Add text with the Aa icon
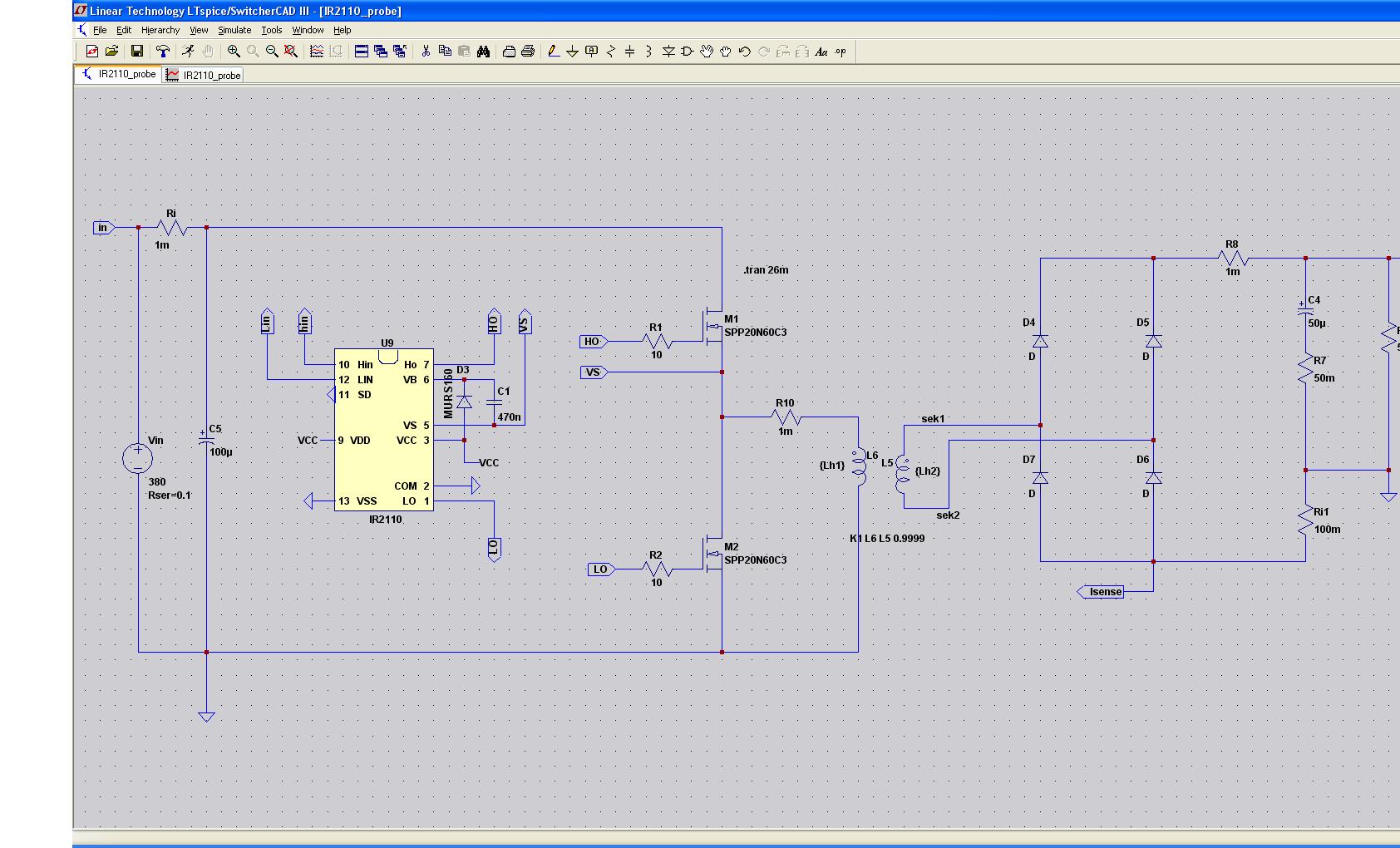The height and width of the screenshot is (848, 1400). tap(821, 52)
